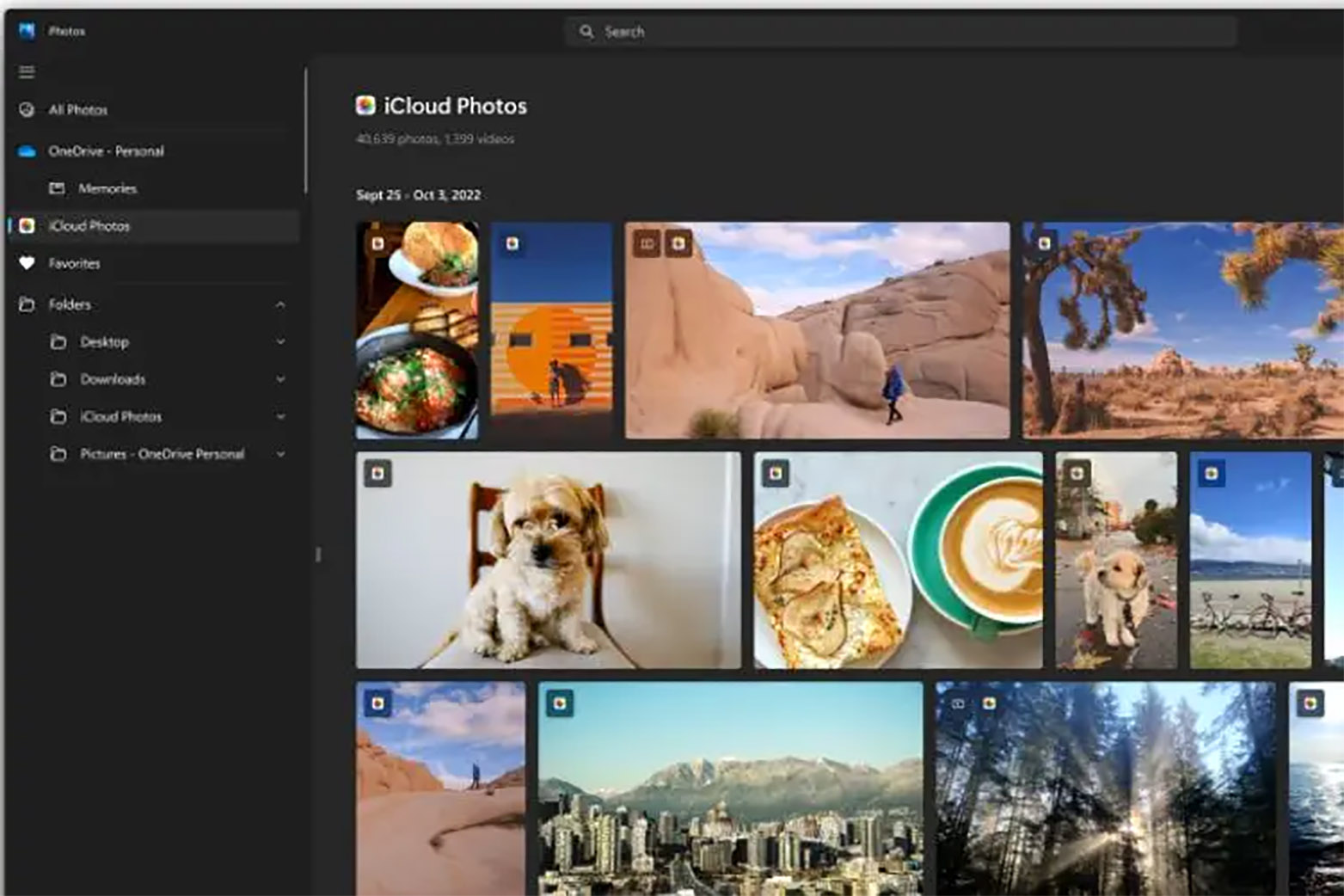Click the Search input field
Viewport: 1344px width, 896px height.
coord(901,32)
